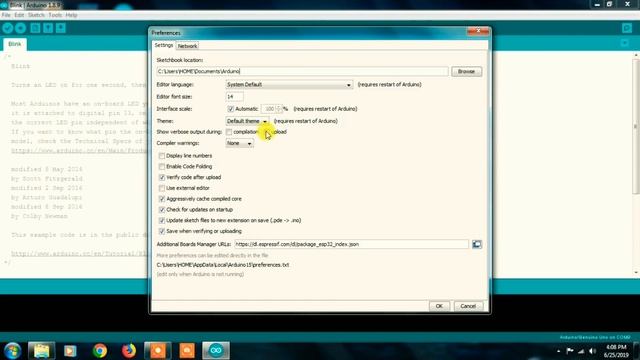Toggle Automatic interface scale checkbox
Image resolution: width=640 pixels, height=360 pixels.
(231, 109)
